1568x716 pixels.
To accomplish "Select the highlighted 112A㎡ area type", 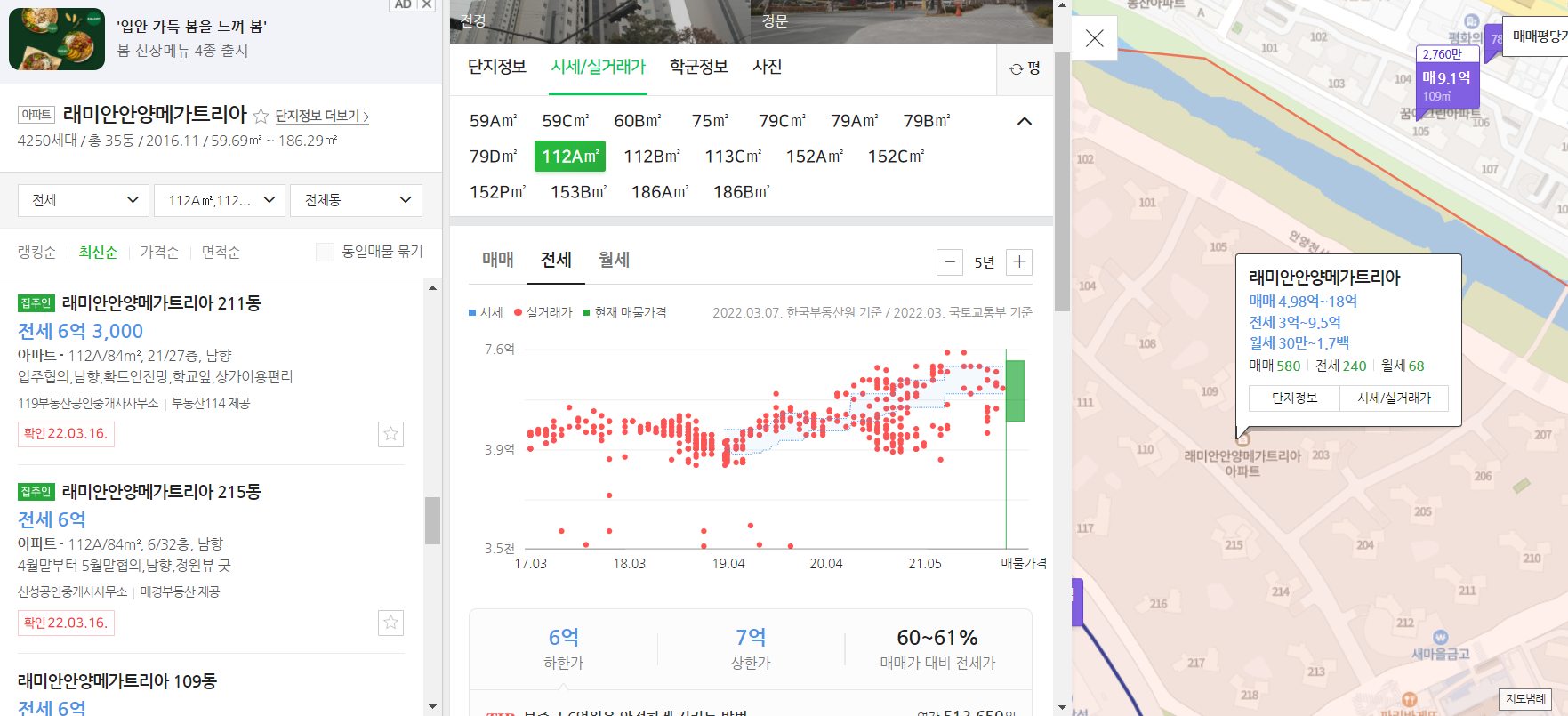I will (x=570, y=157).
